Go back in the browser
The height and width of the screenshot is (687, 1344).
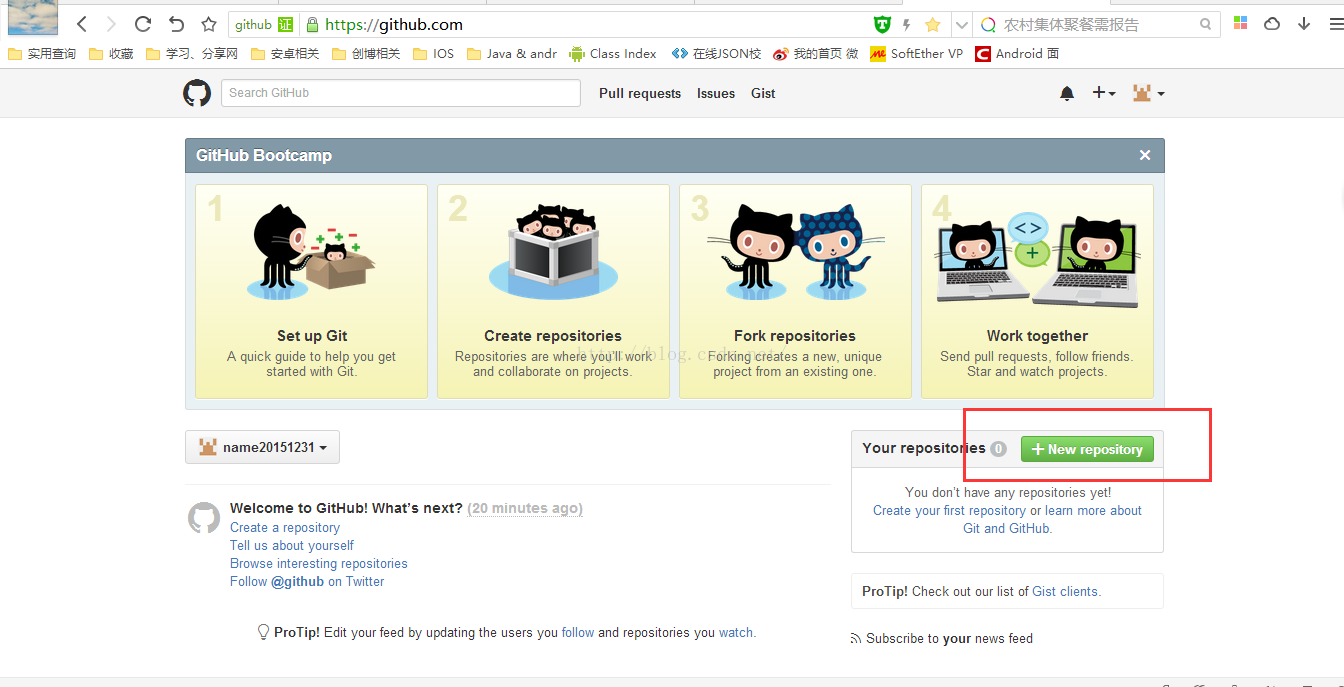click(82, 24)
